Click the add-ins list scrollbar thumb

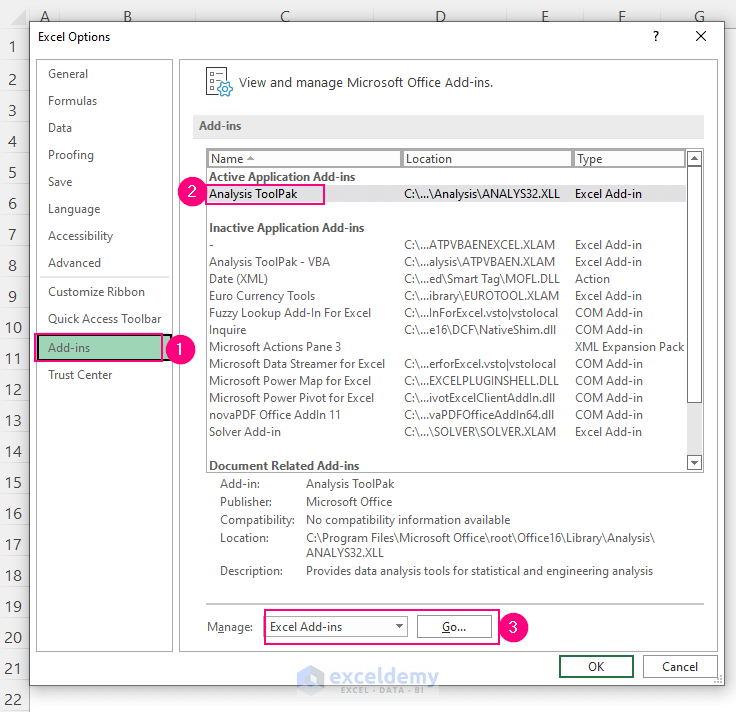tap(694, 284)
